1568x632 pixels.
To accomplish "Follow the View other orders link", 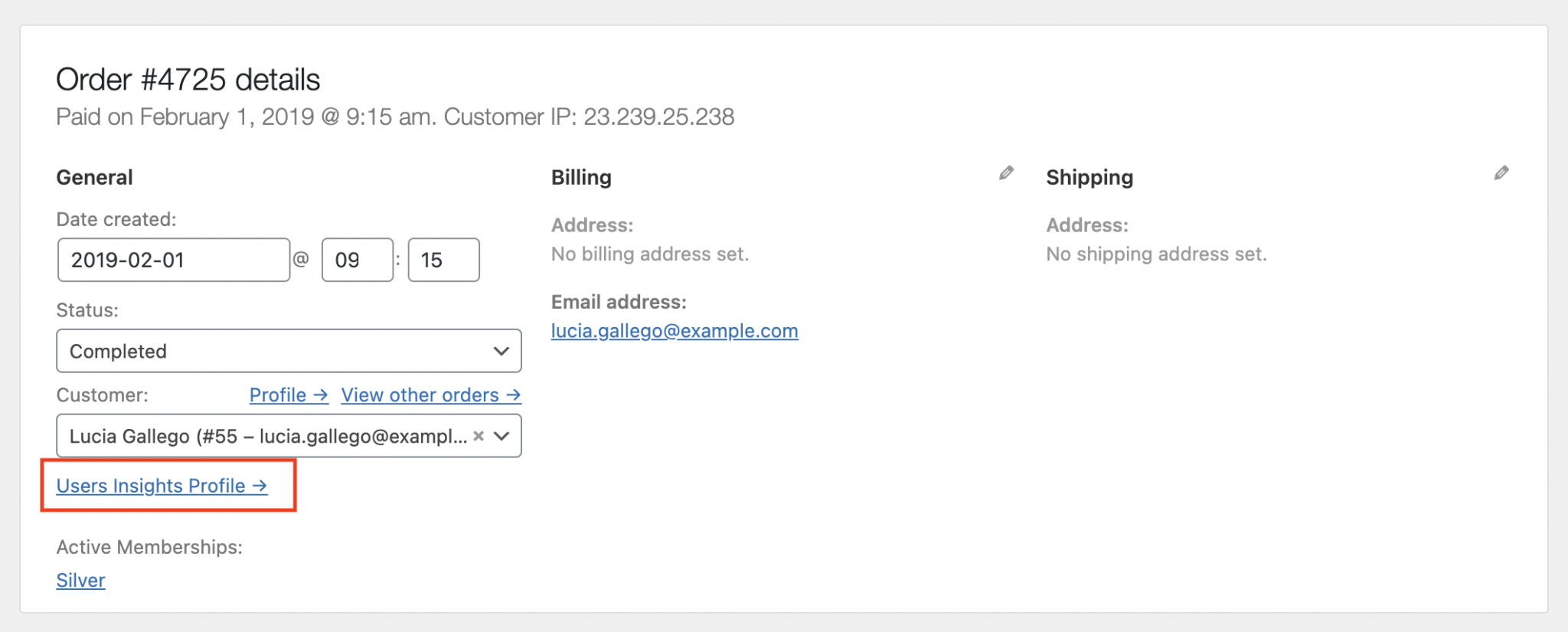I will click(x=430, y=395).
